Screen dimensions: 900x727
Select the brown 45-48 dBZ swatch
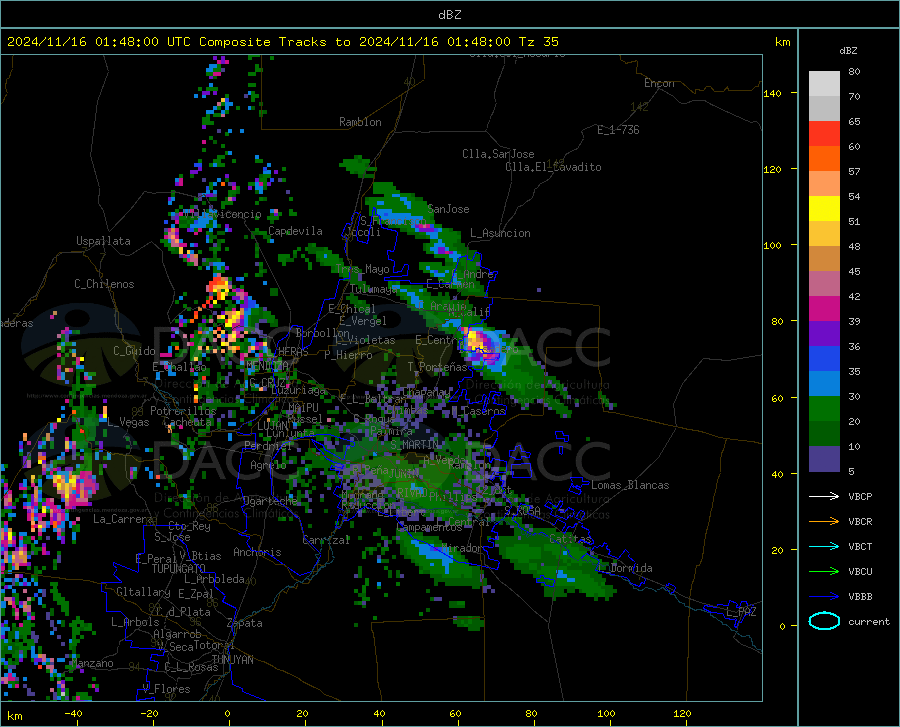click(x=824, y=259)
